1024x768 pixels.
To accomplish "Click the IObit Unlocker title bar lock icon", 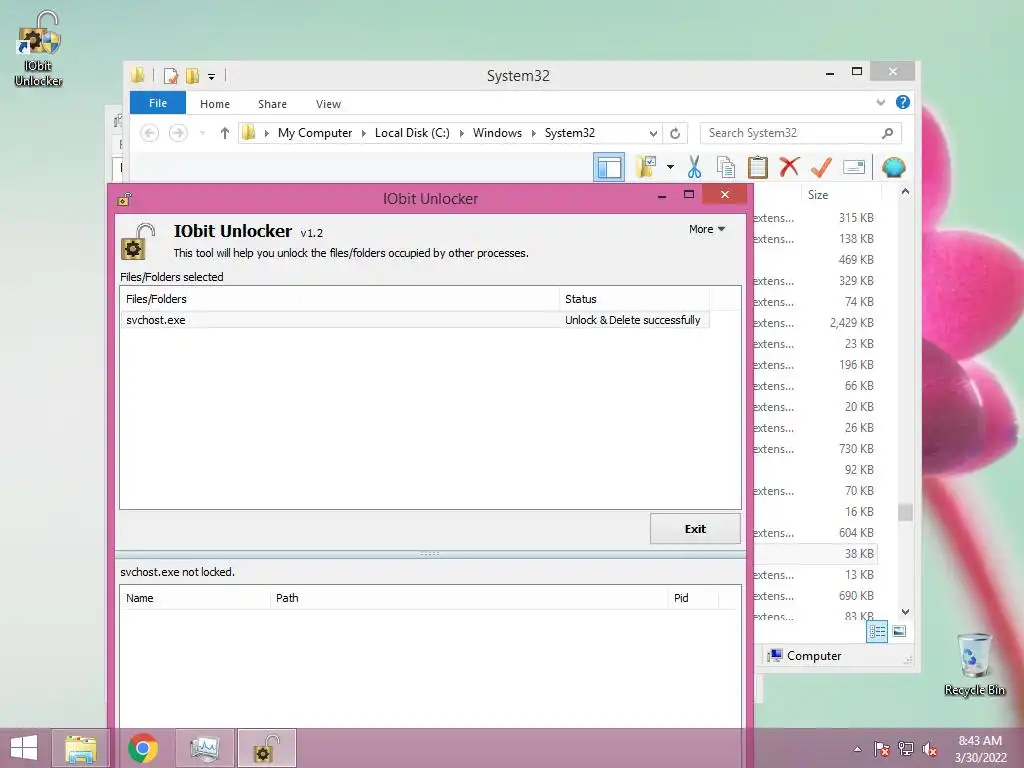I will pos(124,199).
